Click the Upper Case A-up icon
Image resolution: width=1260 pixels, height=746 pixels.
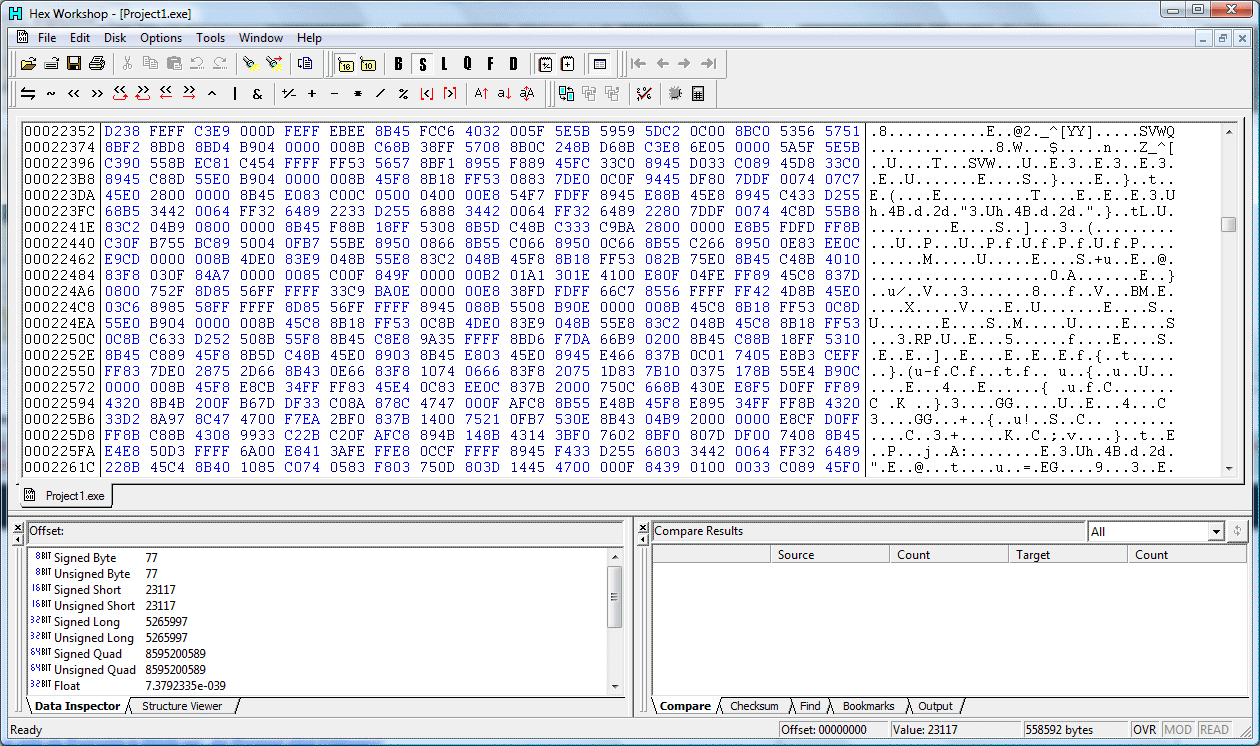481,93
